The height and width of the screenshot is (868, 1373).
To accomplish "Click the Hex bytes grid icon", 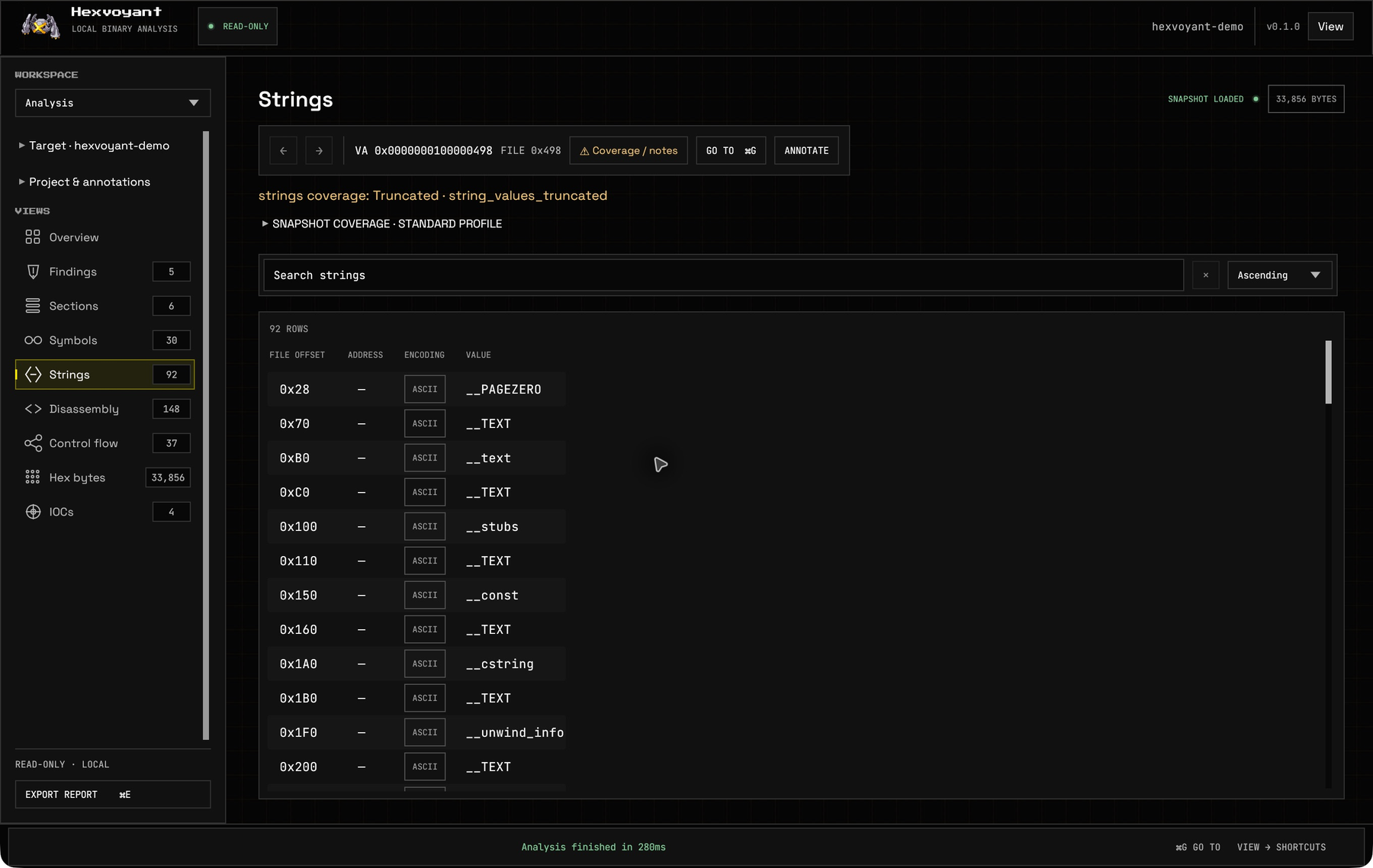I will tap(33, 477).
